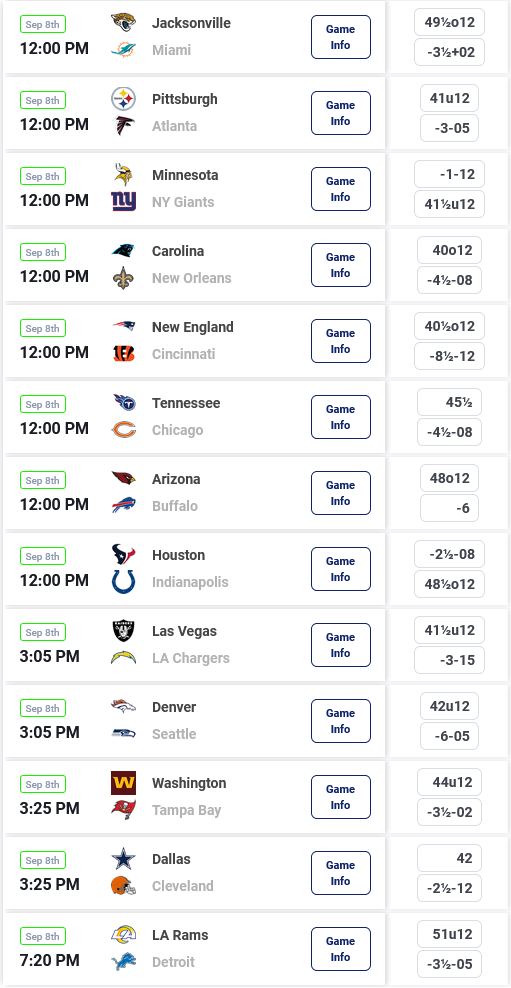Open Game Info for LA Rams vs Detroit

[341, 949]
